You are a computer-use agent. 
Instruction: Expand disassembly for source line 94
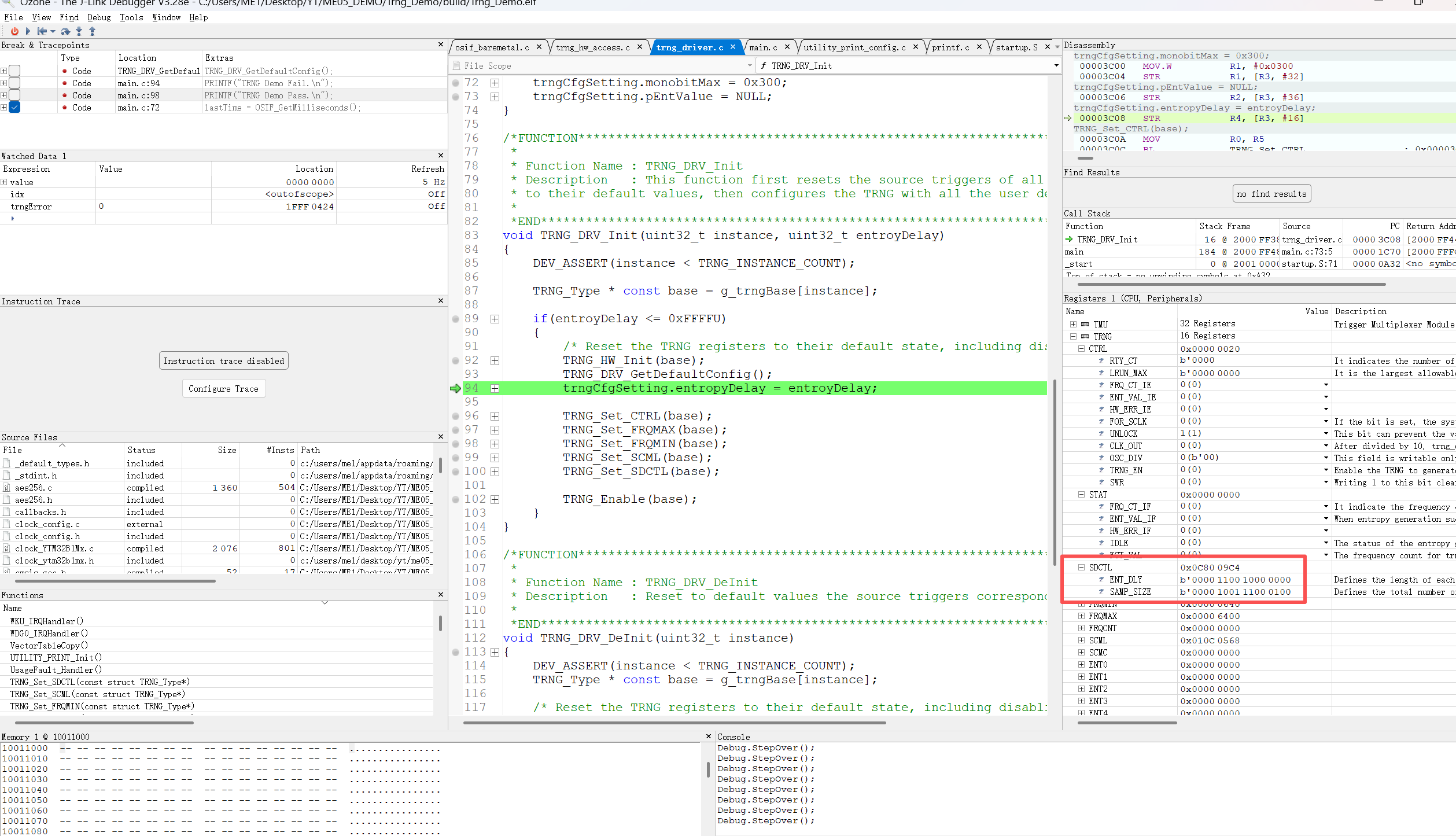click(495, 388)
